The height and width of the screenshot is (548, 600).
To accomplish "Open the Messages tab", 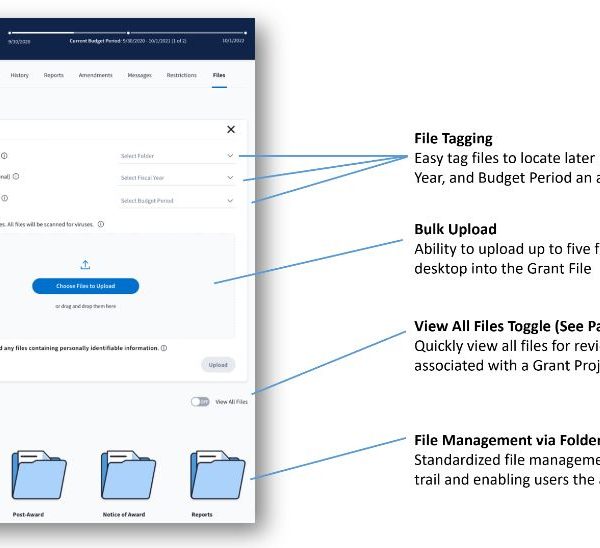I will point(139,75).
